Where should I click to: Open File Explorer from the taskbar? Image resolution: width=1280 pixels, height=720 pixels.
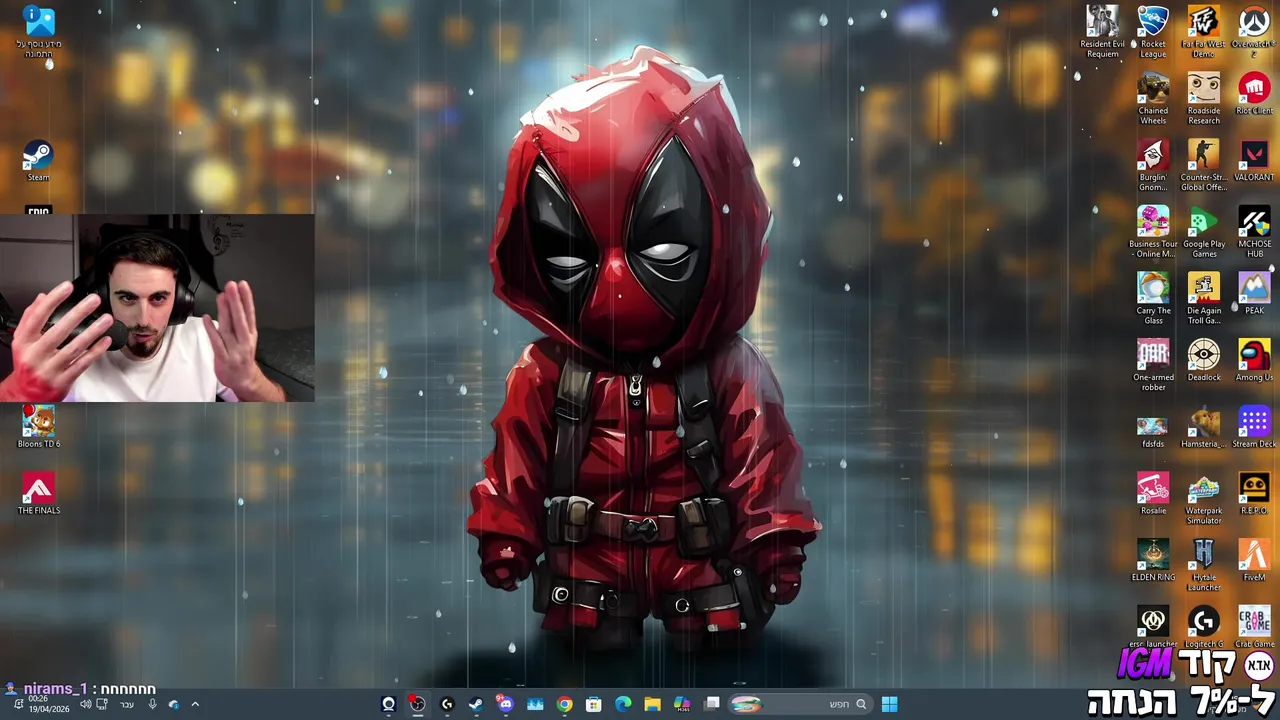652,704
